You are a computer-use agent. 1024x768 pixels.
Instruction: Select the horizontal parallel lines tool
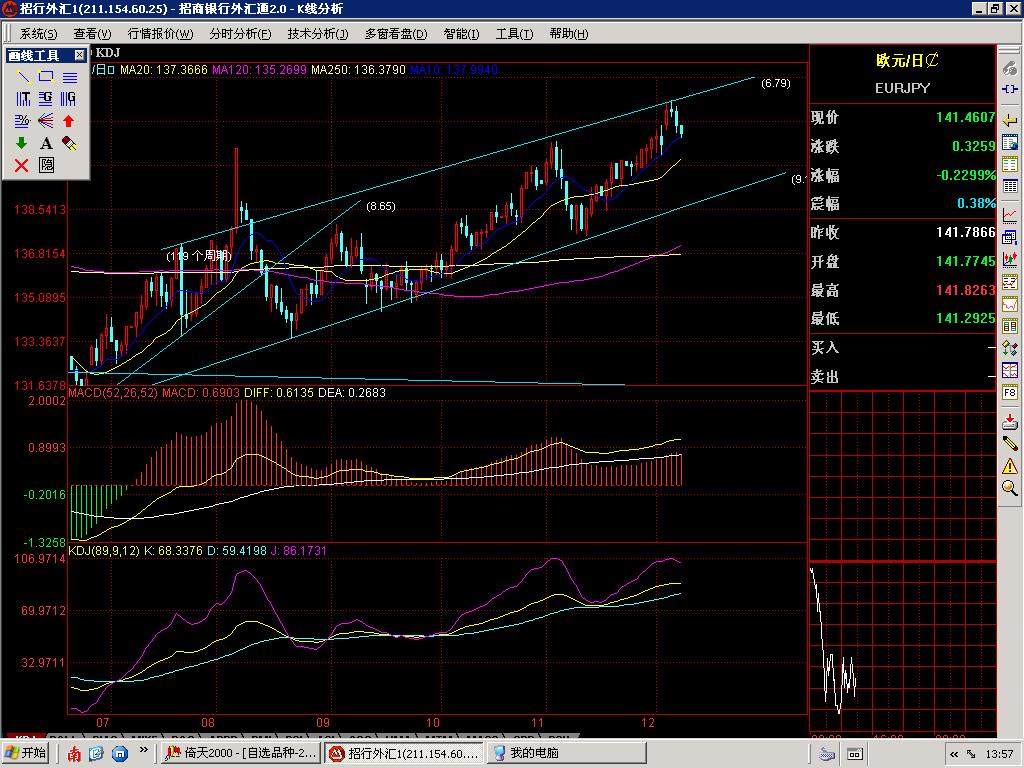coord(69,77)
